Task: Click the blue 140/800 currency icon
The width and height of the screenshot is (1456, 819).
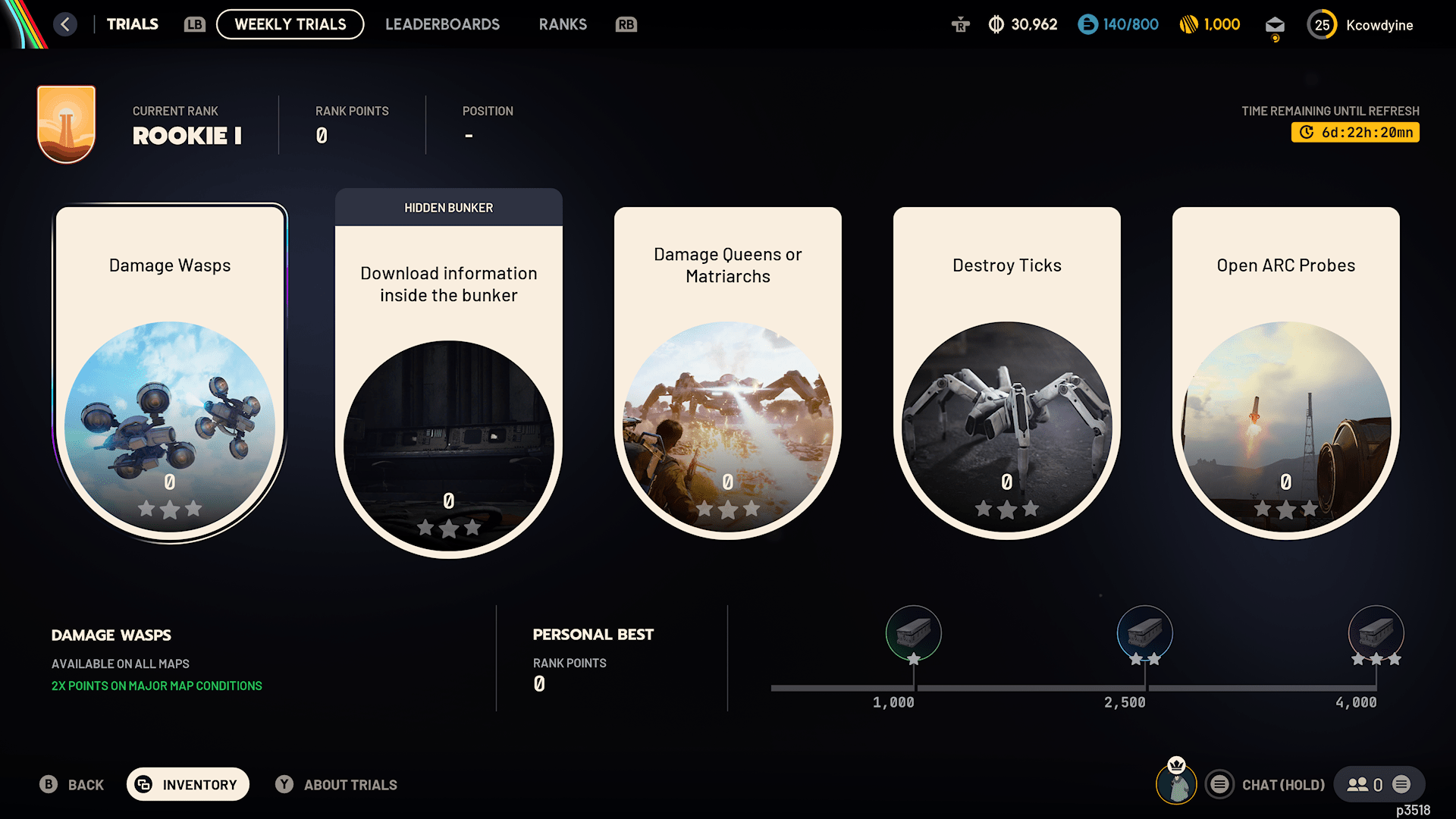Action: (x=1087, y=24)
